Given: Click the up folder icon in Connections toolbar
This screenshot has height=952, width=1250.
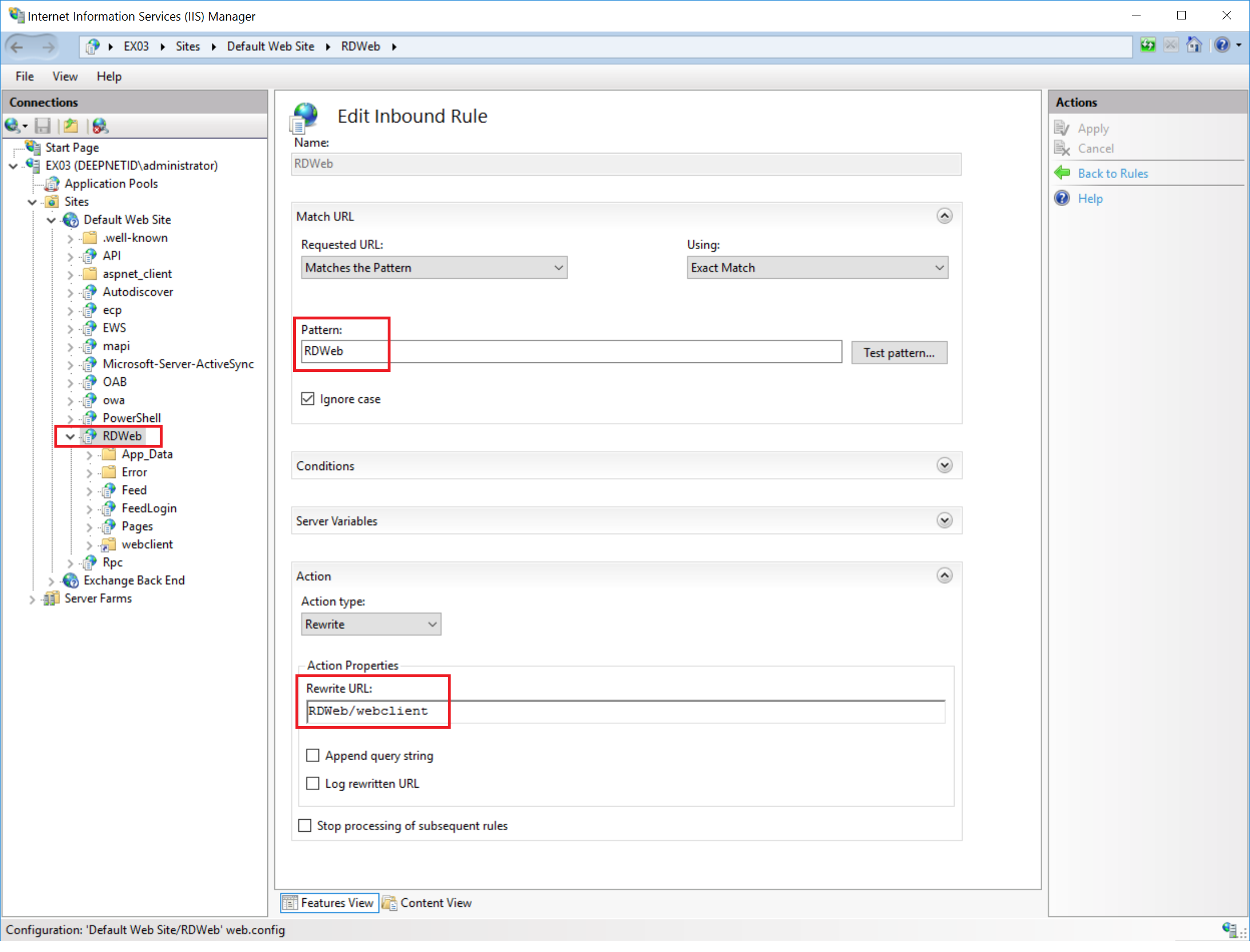Looking at the screenshot, I should [x=71, y=125].
